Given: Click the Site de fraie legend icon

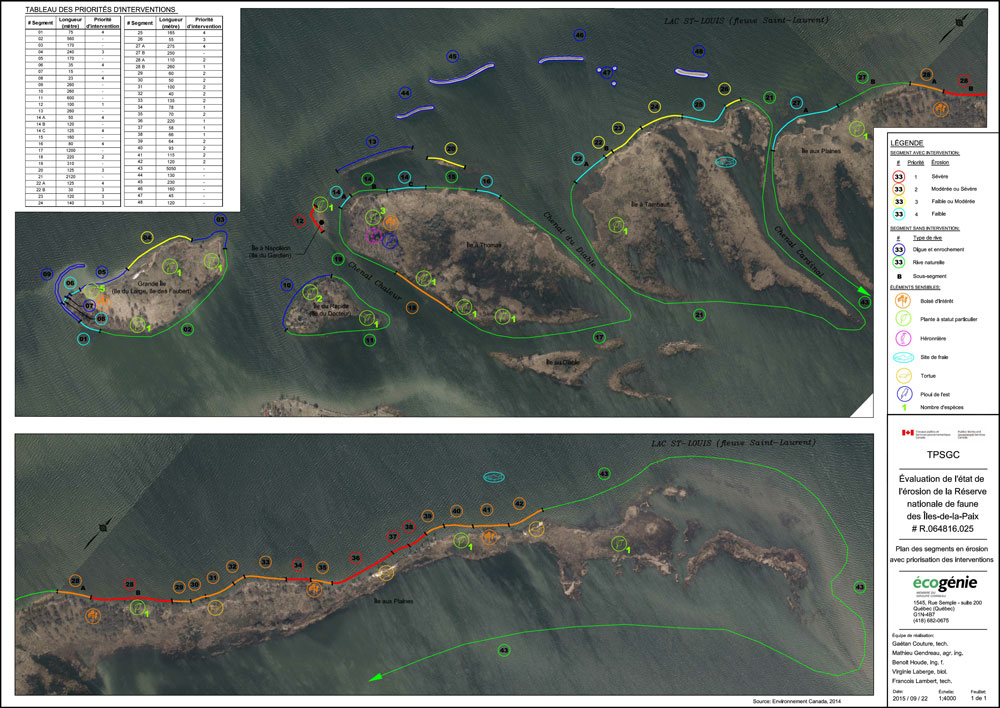Looking at the screenshot, I should coord(903,357).
